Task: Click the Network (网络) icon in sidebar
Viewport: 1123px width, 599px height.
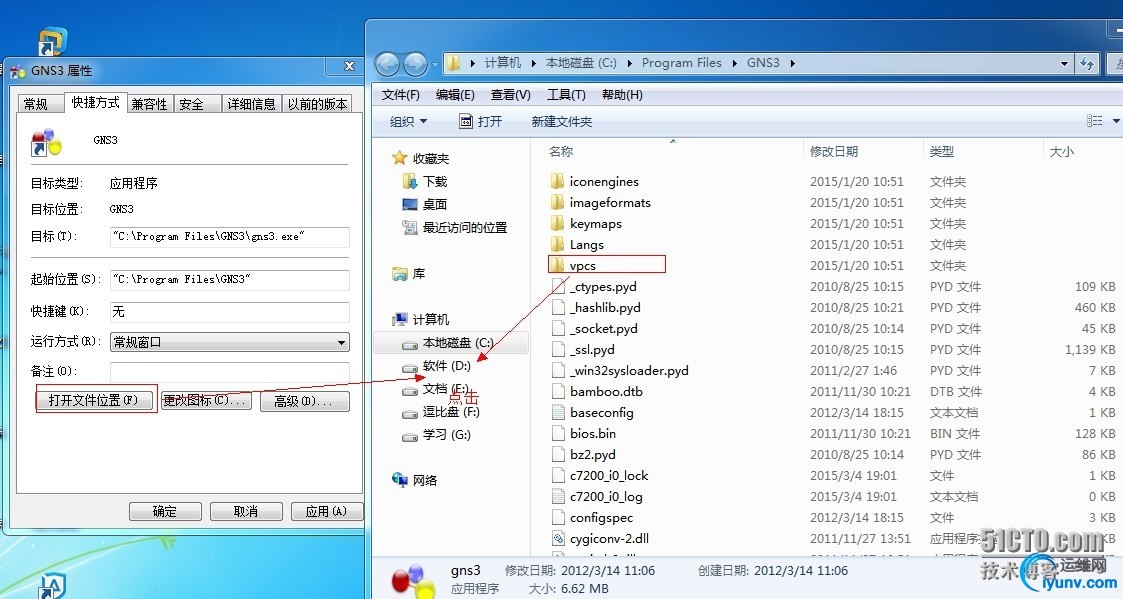Action: pyautogui.click(x=400, y=479)
